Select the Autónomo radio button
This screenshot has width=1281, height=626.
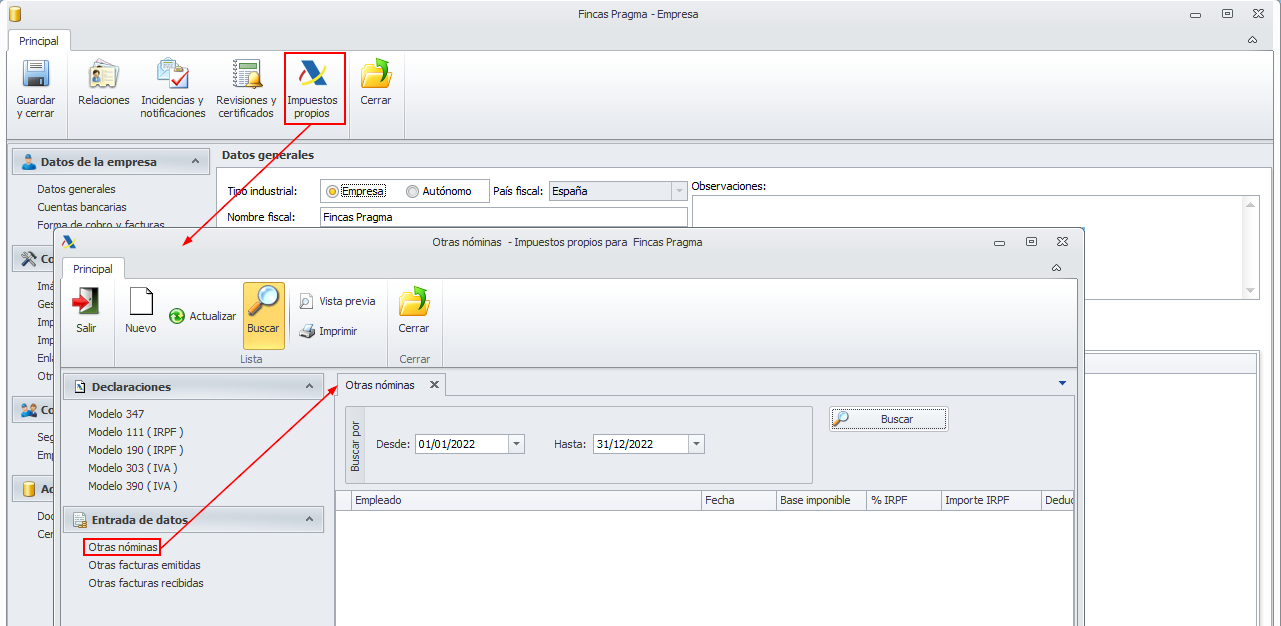pyautogui.click(x=412, y=191)
